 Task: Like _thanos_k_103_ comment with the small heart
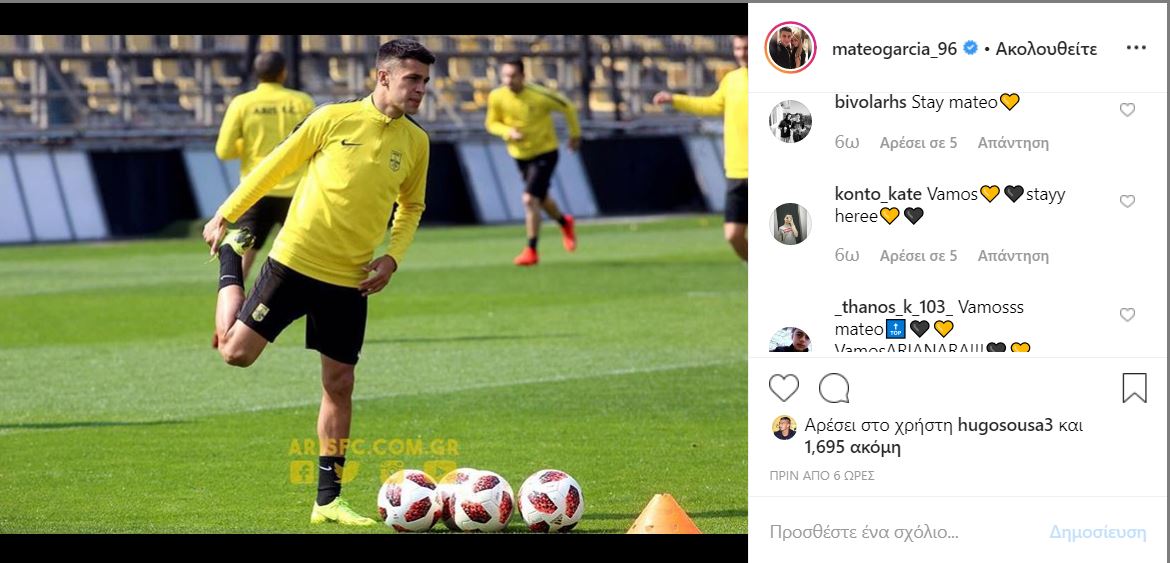[x=1127, y=315]
